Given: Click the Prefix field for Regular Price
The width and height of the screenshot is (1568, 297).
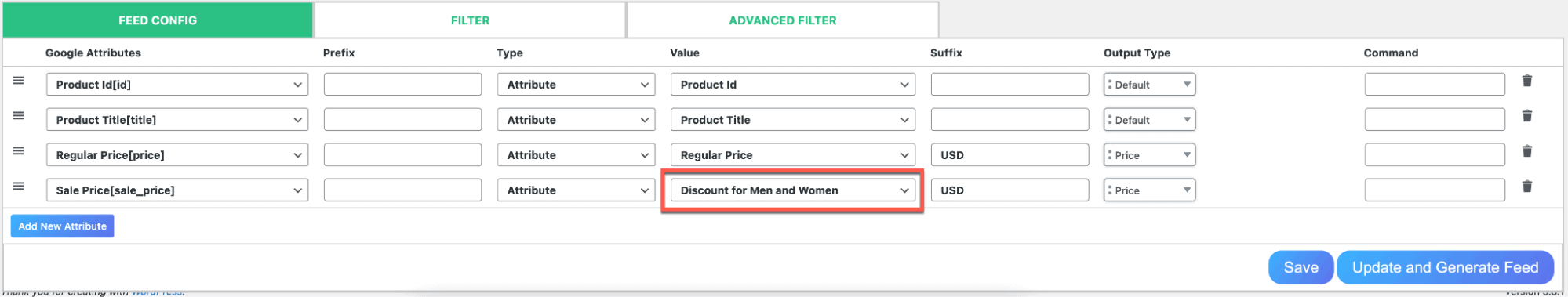Looking at the screenshot, I should click(402, 155).
